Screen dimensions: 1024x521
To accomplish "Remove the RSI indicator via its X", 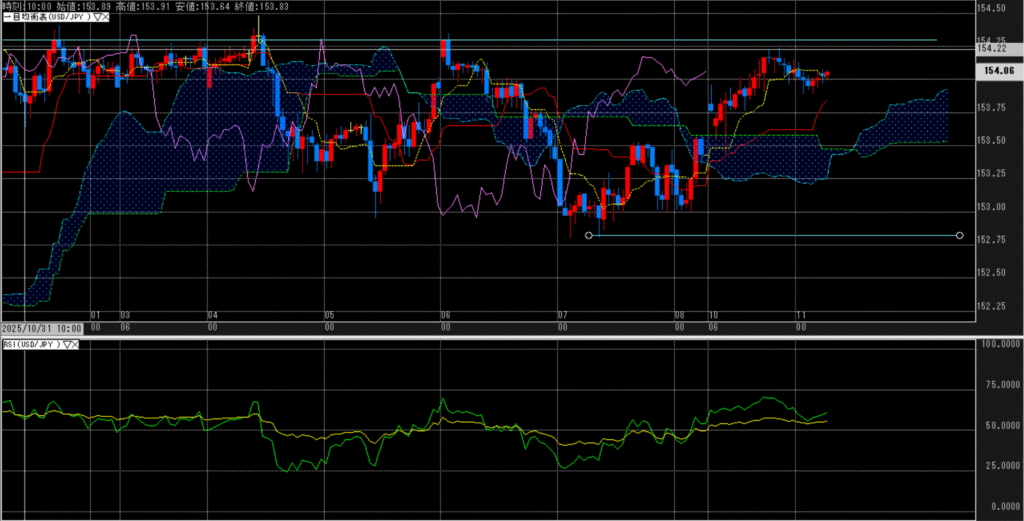I will pos(77,344).
